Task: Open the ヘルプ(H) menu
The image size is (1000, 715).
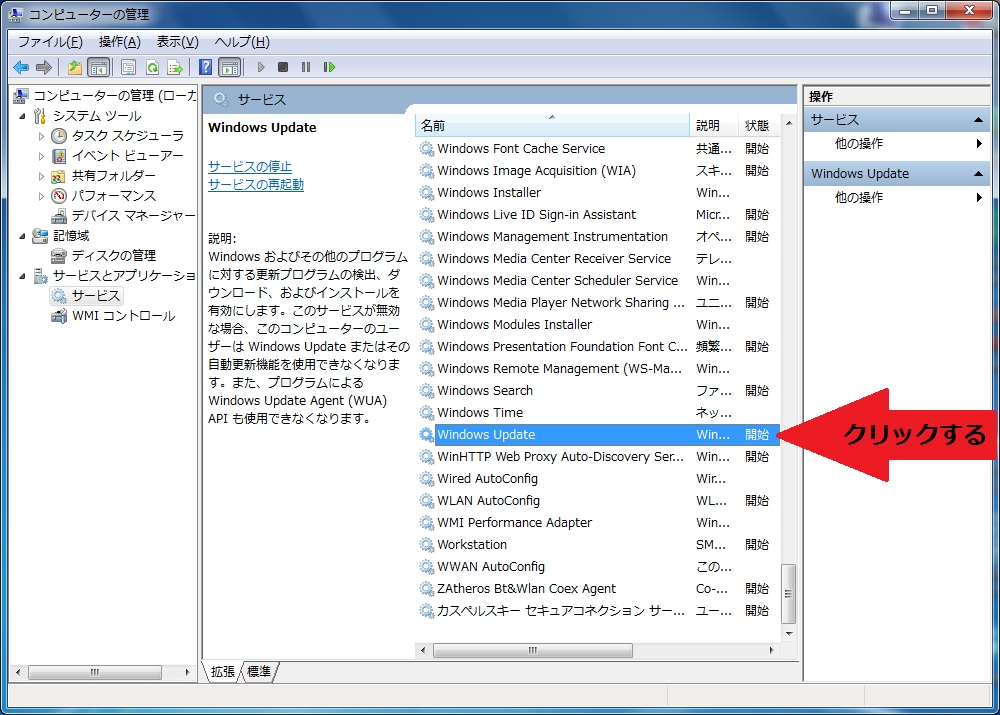Action: pos(242,42)
